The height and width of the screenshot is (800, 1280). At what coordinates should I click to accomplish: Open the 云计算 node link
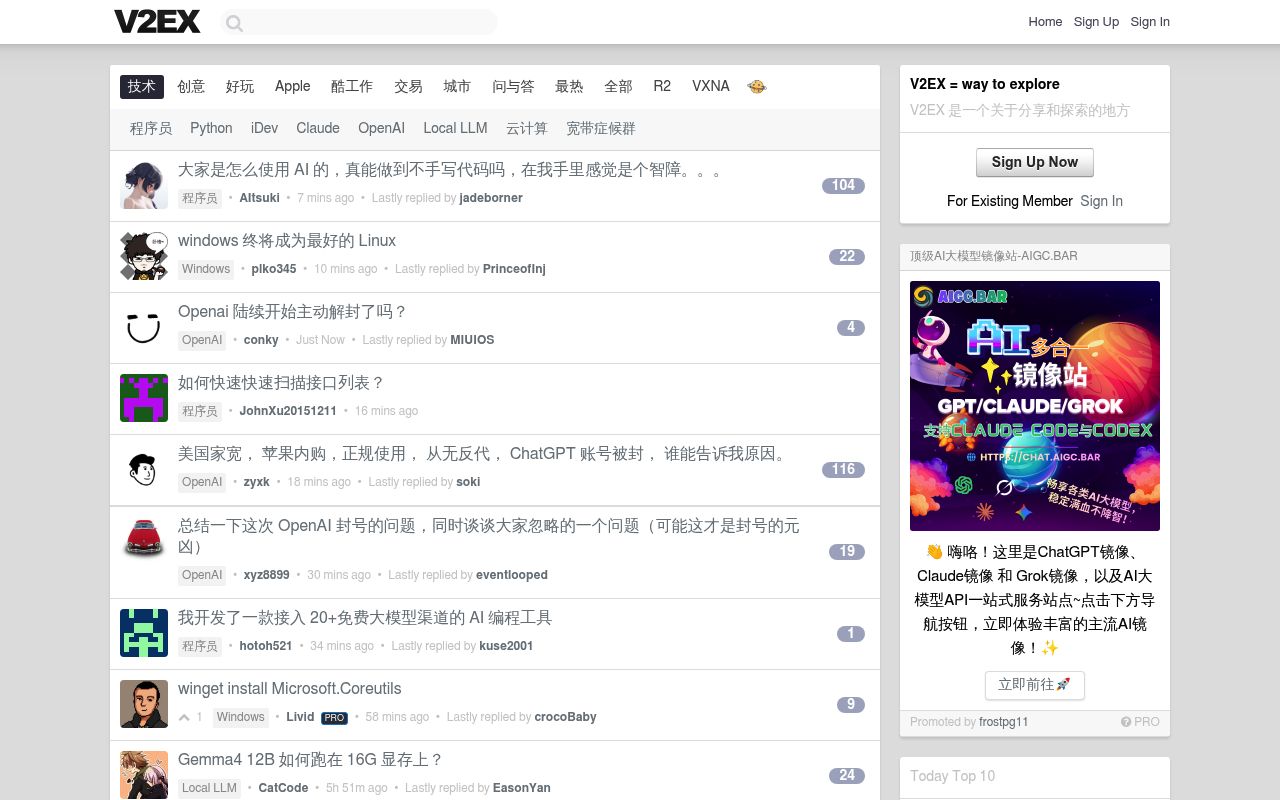click(527, 128)
